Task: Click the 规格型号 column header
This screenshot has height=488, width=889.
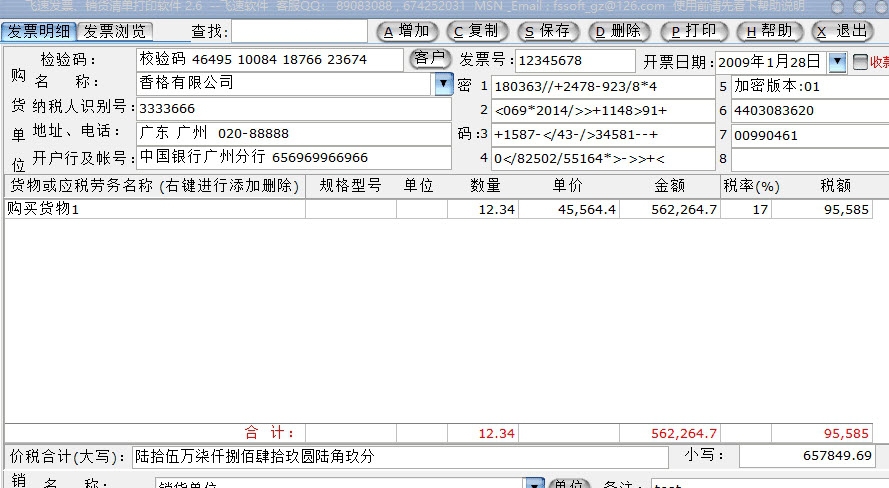Action: 350,186
